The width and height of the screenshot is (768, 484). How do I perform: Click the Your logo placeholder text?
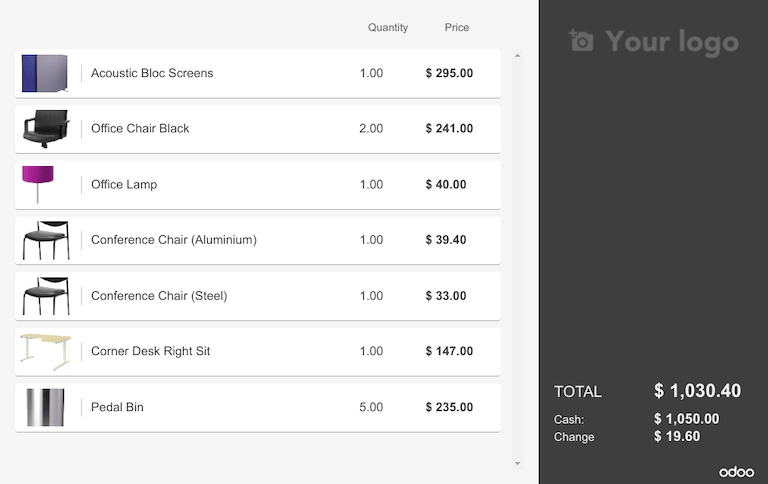[x=672, y=42]
